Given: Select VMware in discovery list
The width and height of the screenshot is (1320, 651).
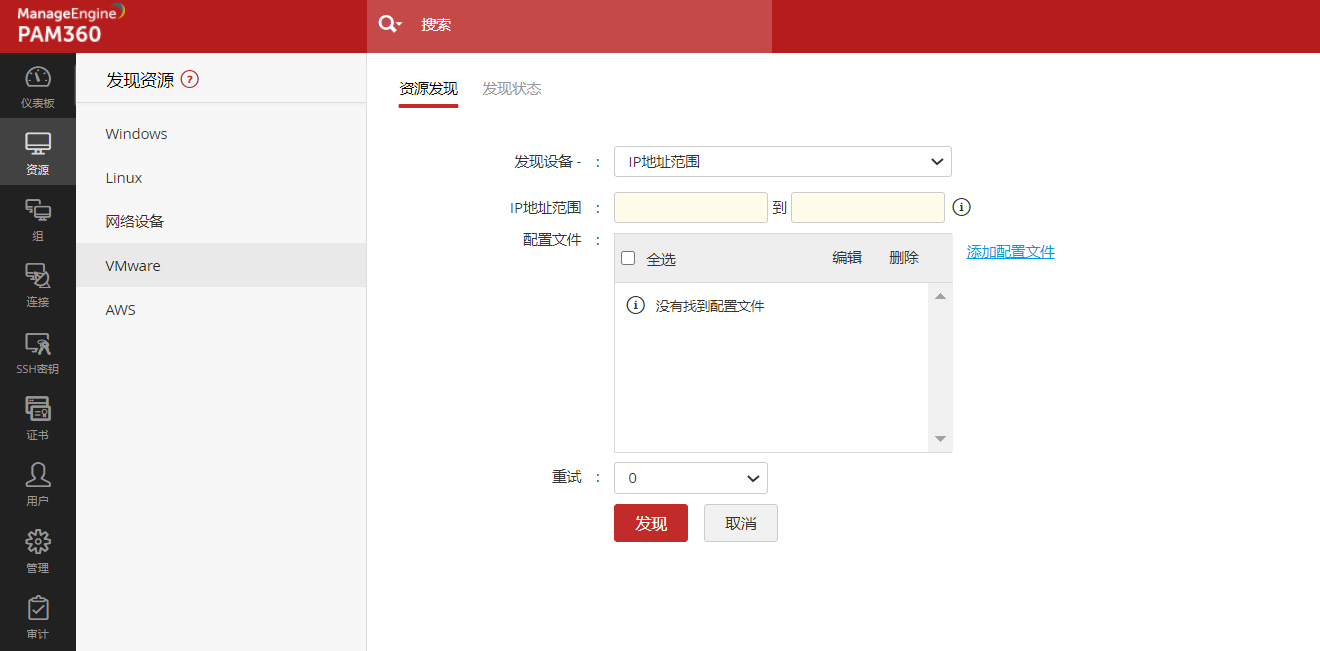Looking at the screenshot, I should tap(221, 266).
